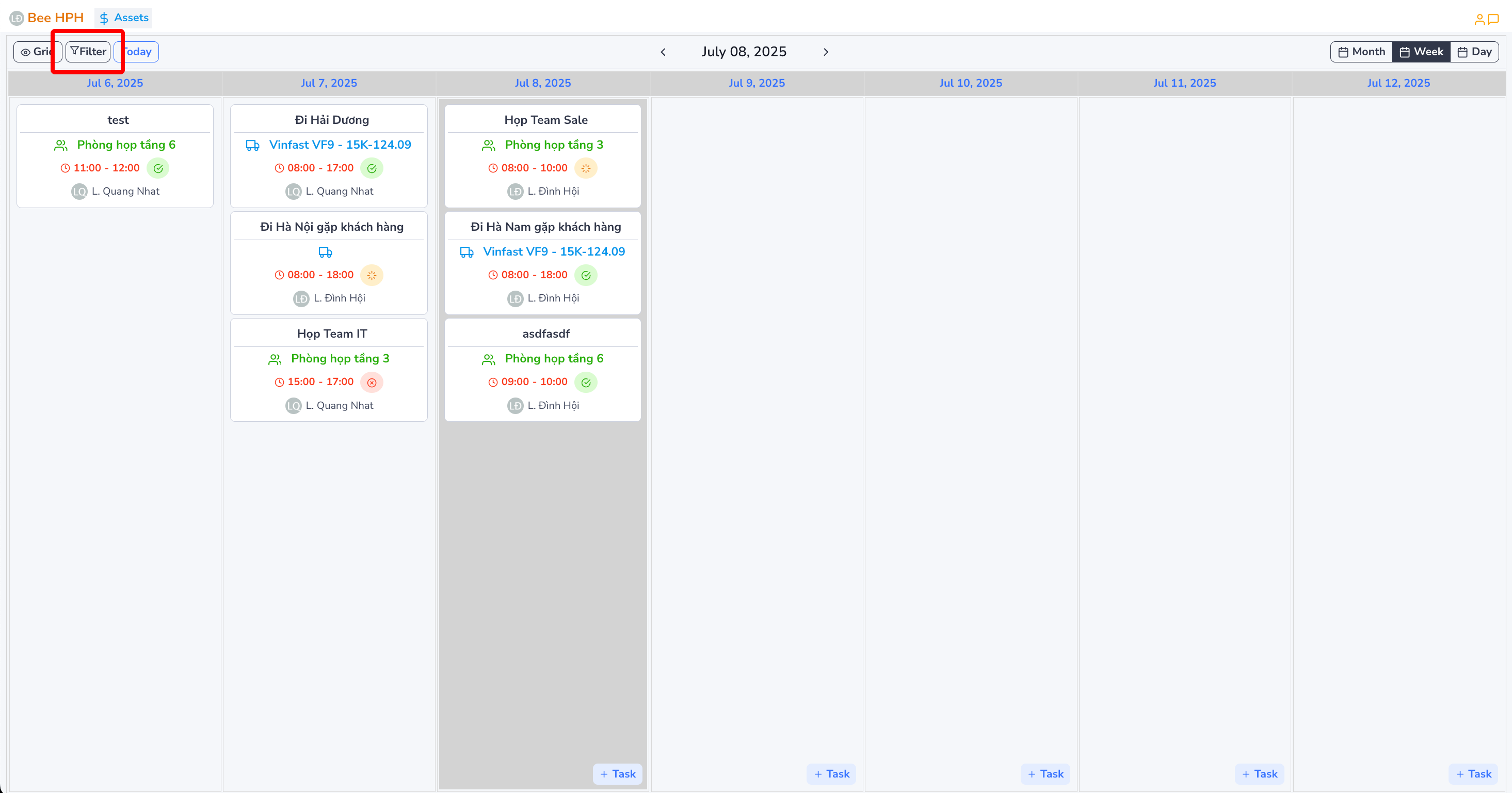Open the user profile icon at top right
Viewport: 1512px width, 793px height.
point(1479,18)
